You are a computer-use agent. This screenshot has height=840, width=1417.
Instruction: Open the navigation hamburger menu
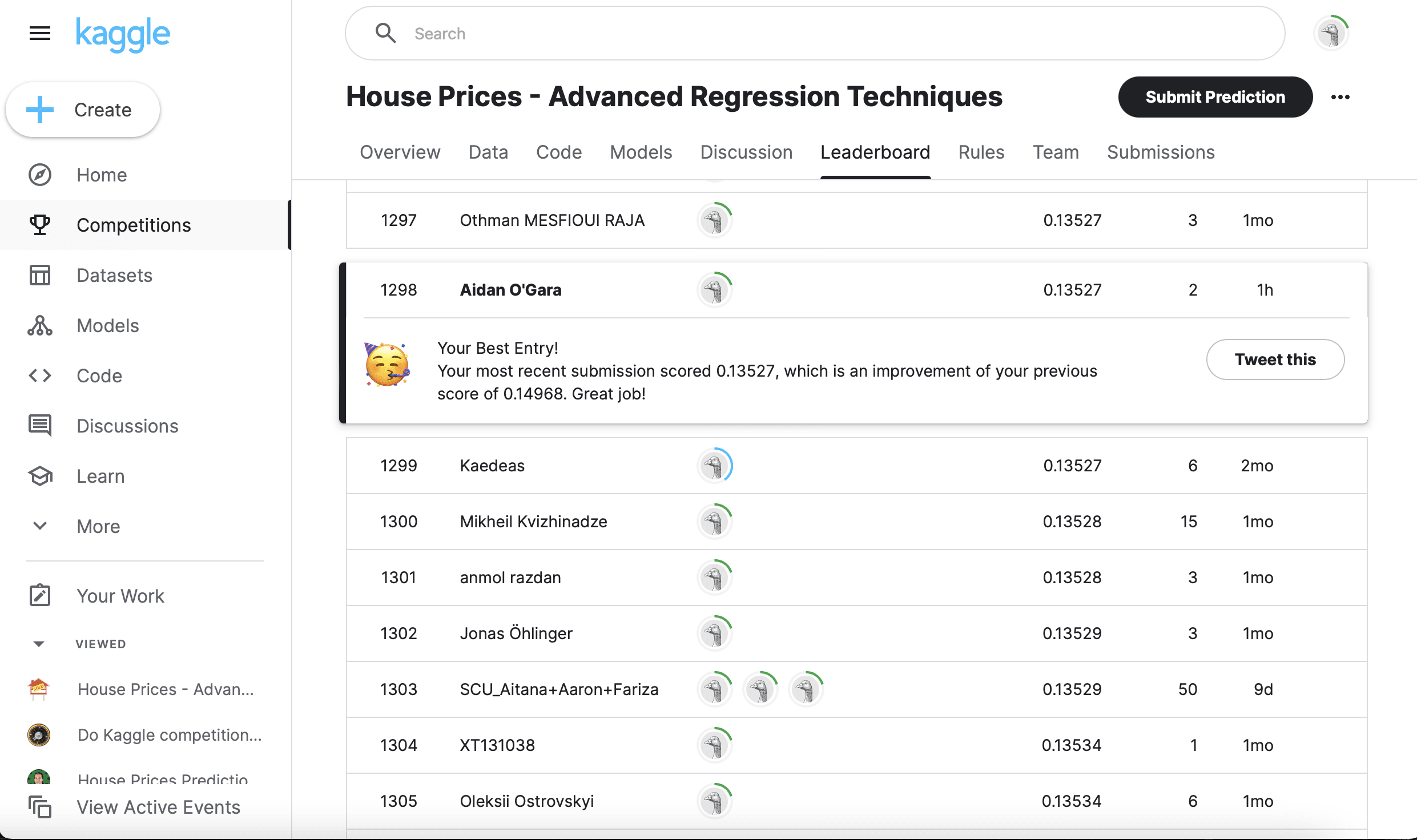pos(39,33)
